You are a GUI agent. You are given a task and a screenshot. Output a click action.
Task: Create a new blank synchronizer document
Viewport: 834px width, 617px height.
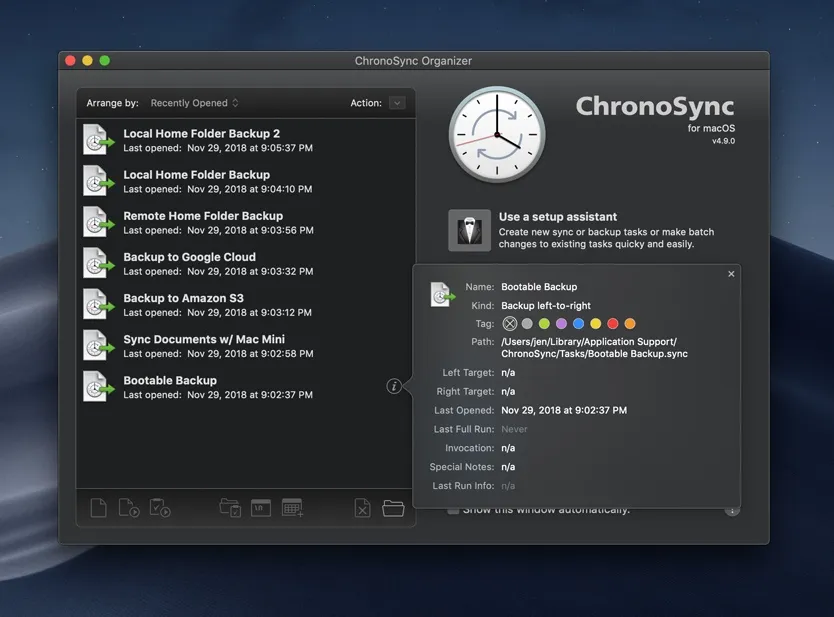tap(97, 508)
